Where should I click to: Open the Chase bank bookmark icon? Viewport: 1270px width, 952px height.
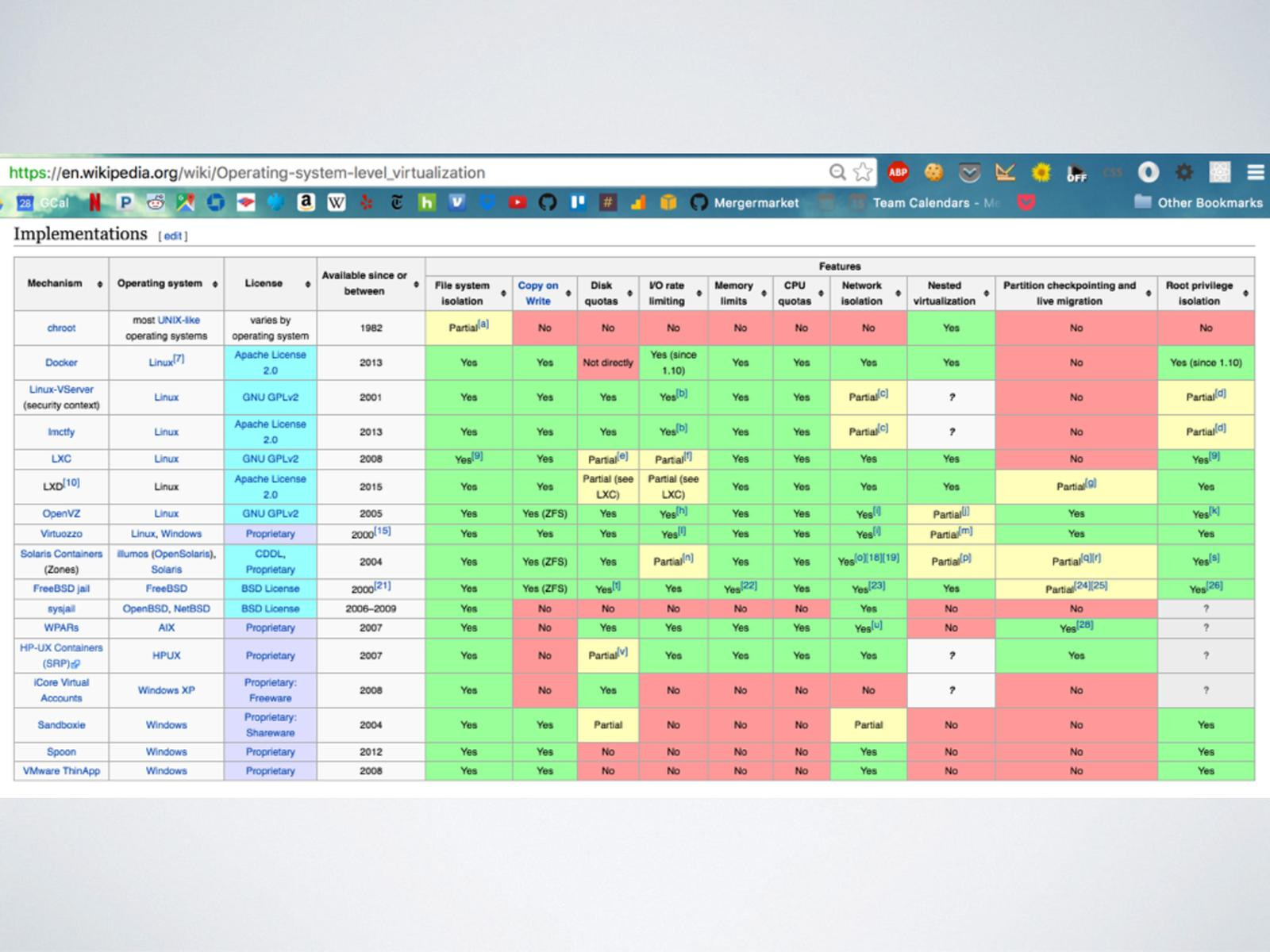pos(216,202)
